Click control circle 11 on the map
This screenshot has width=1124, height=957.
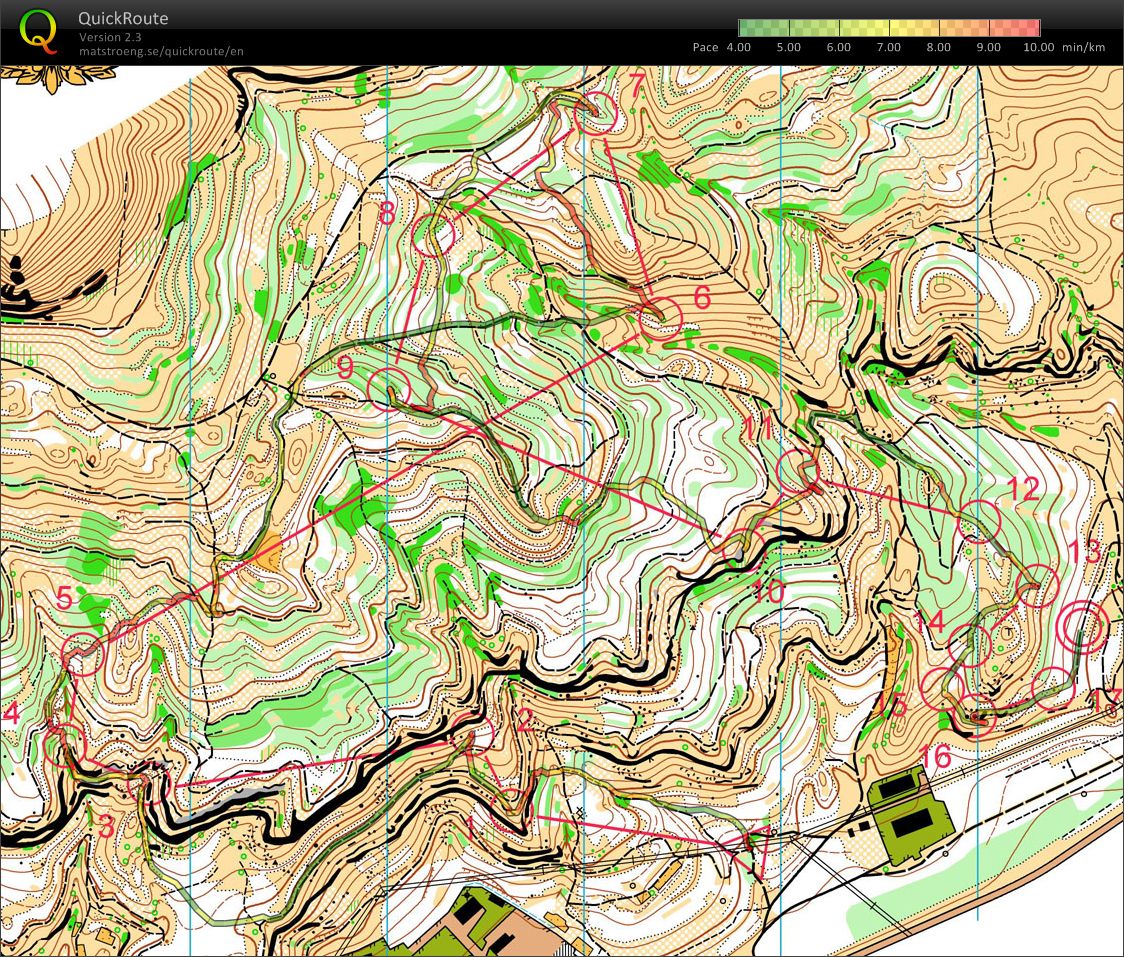[x=799, y=469]
